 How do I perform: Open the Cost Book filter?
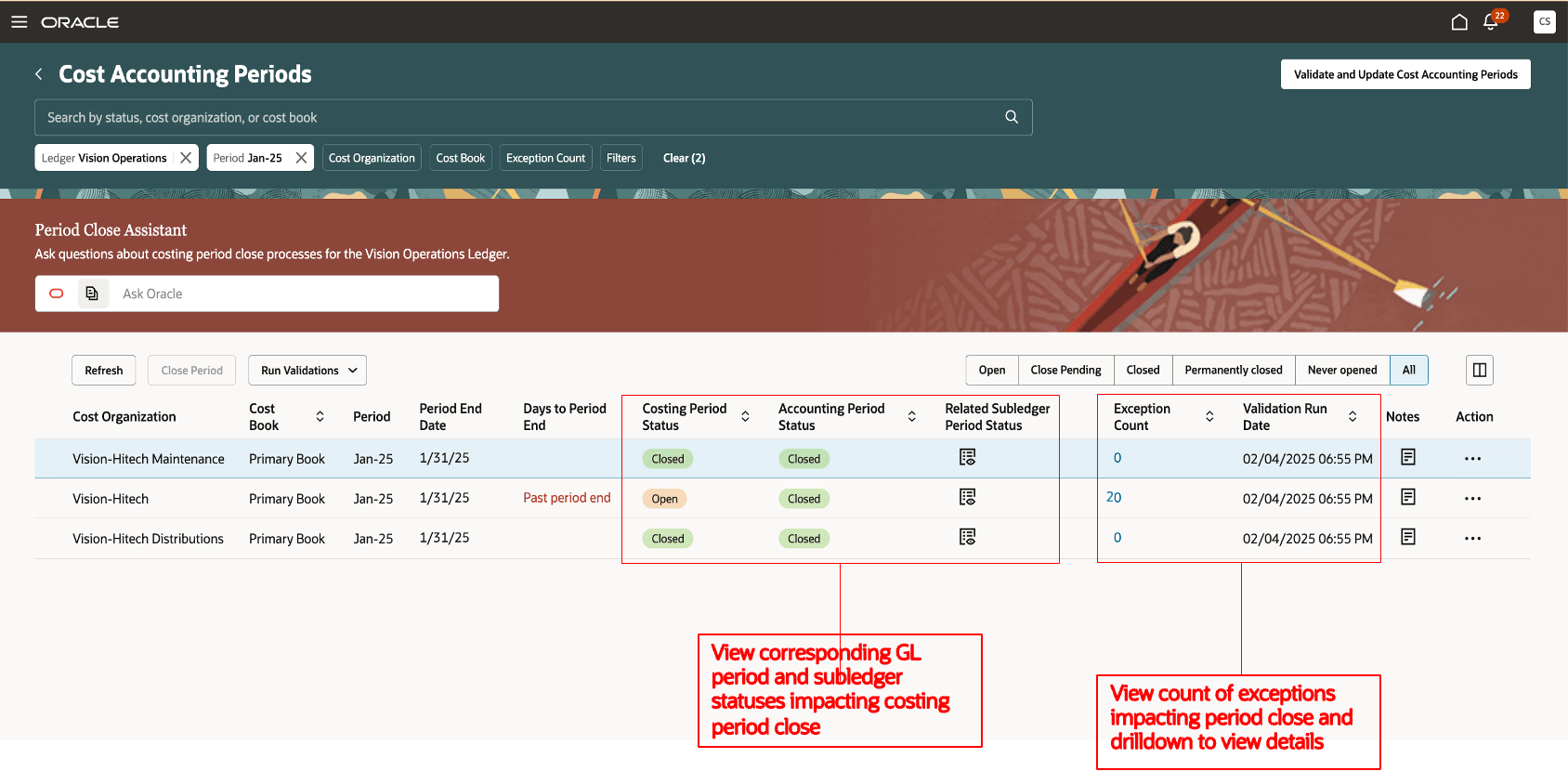[x=461, y=158]
